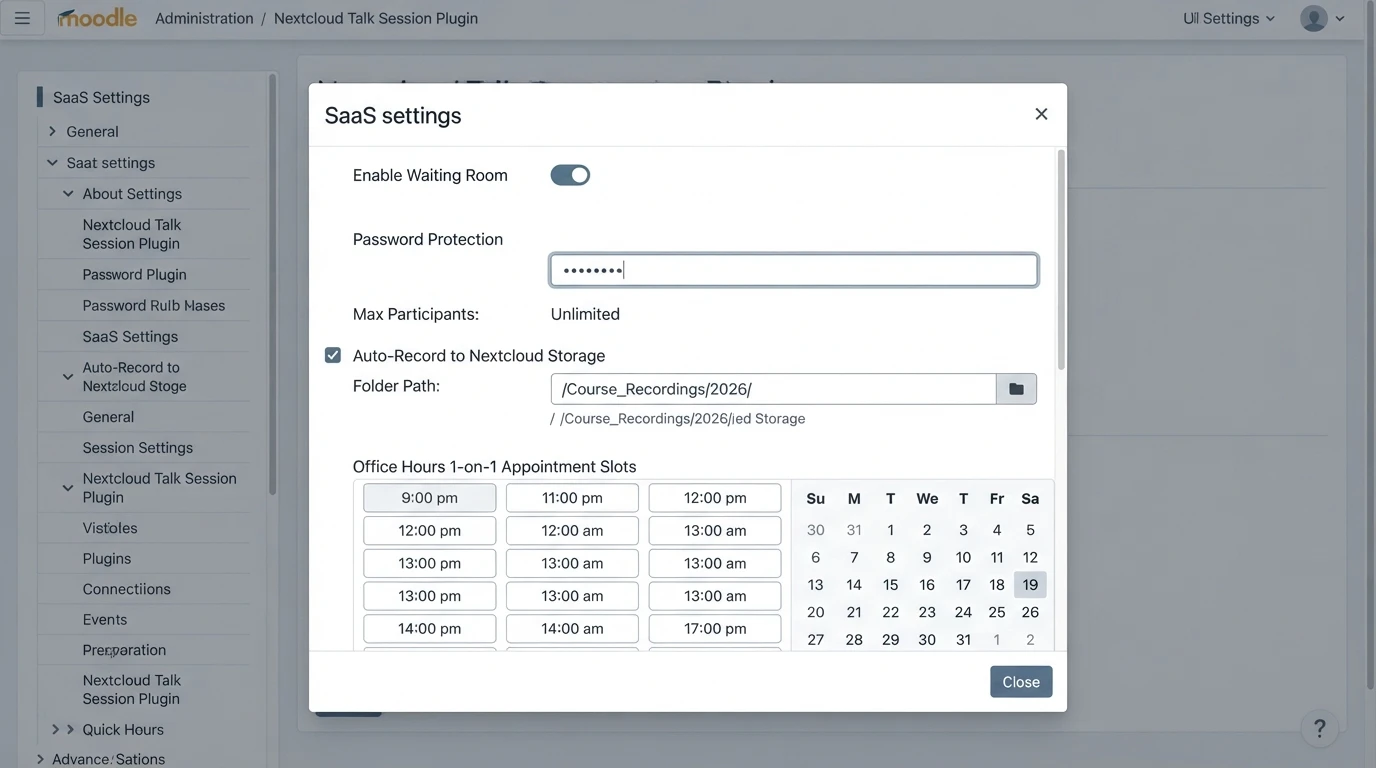The image size is (1376, 768).
Task: Uncheck Auto-Record to Nextcloud Storage checkbox
Action: pos(333,355)
